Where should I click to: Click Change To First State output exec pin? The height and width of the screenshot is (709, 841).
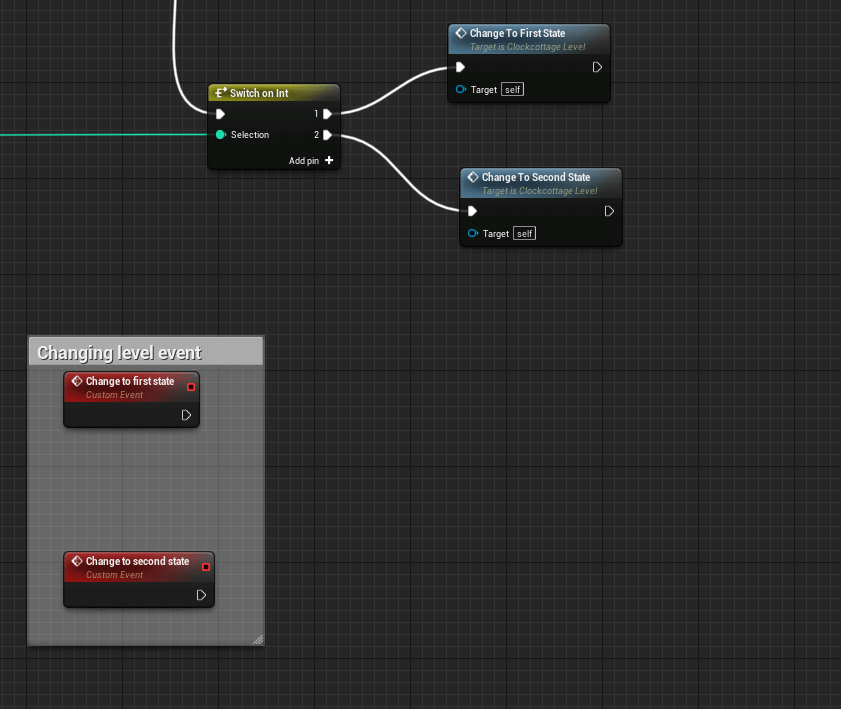pyautogui.click(x=597, y=67)
